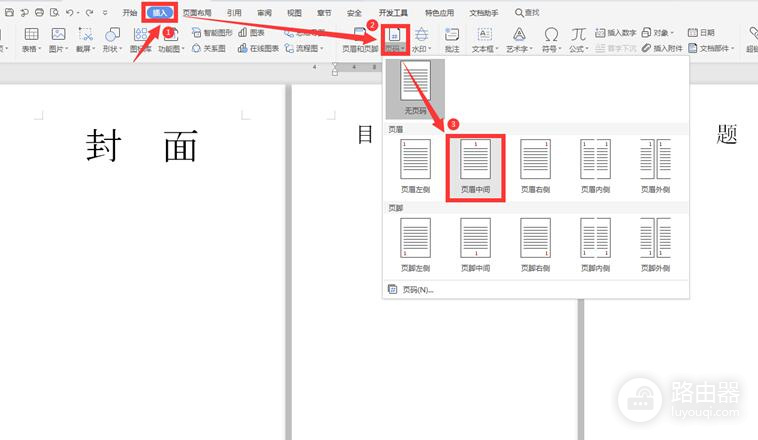Click the 页眉和页脚 button

coord(360,40)
